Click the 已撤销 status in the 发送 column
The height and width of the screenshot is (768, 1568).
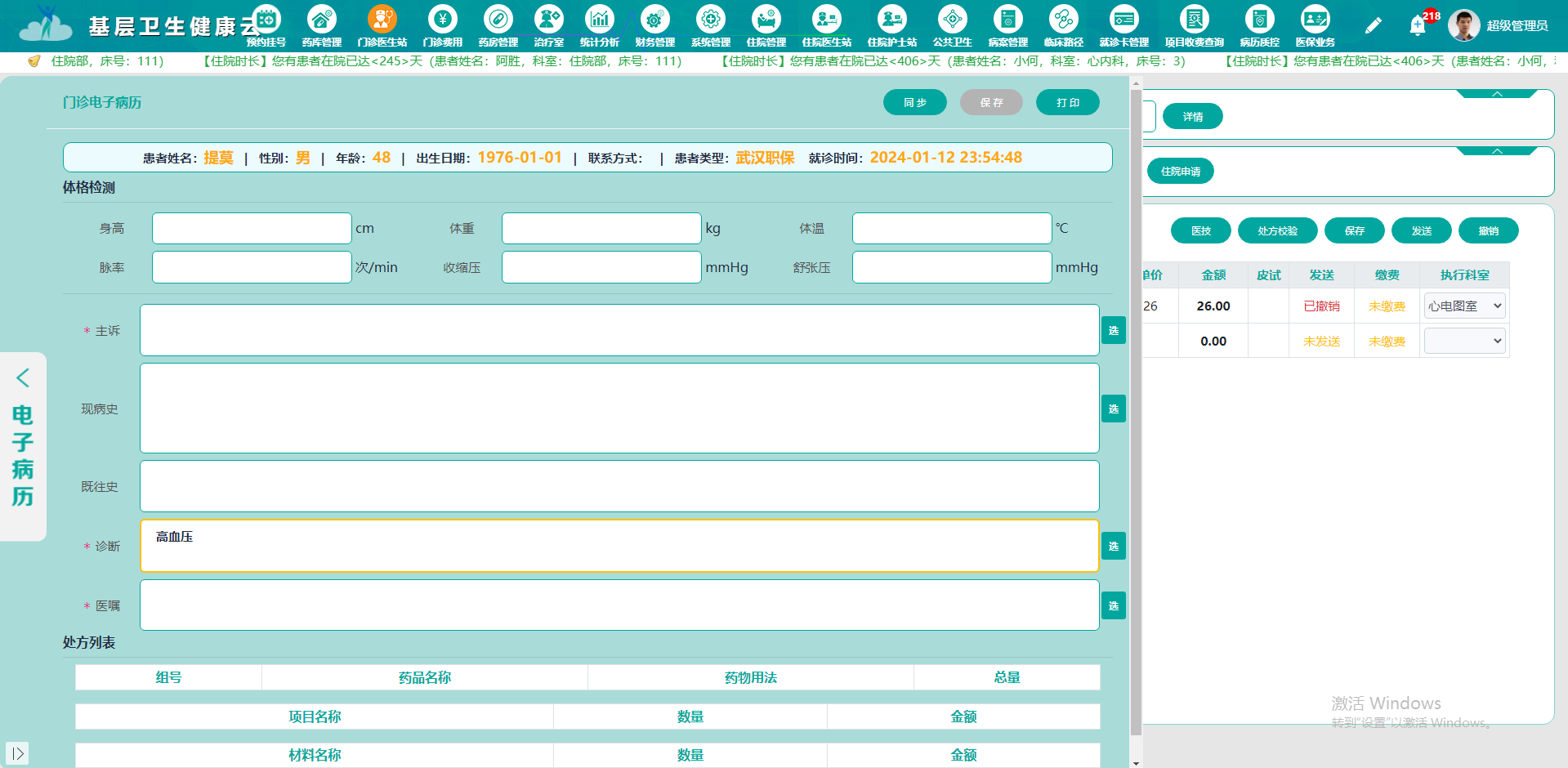tap(1321, 306)
